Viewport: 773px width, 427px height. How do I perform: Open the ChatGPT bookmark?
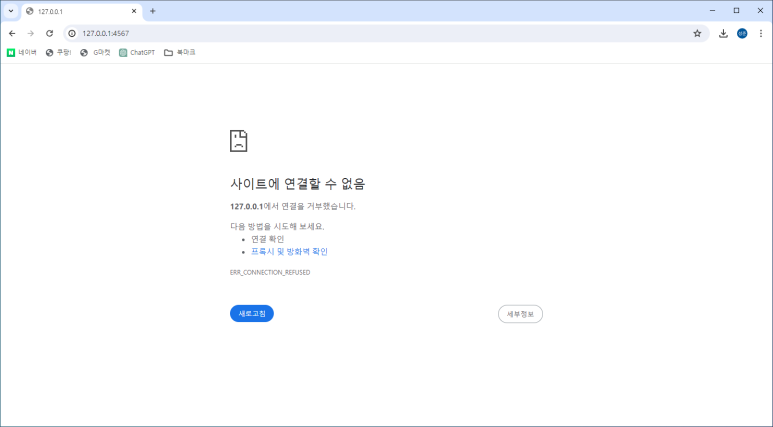137,52
